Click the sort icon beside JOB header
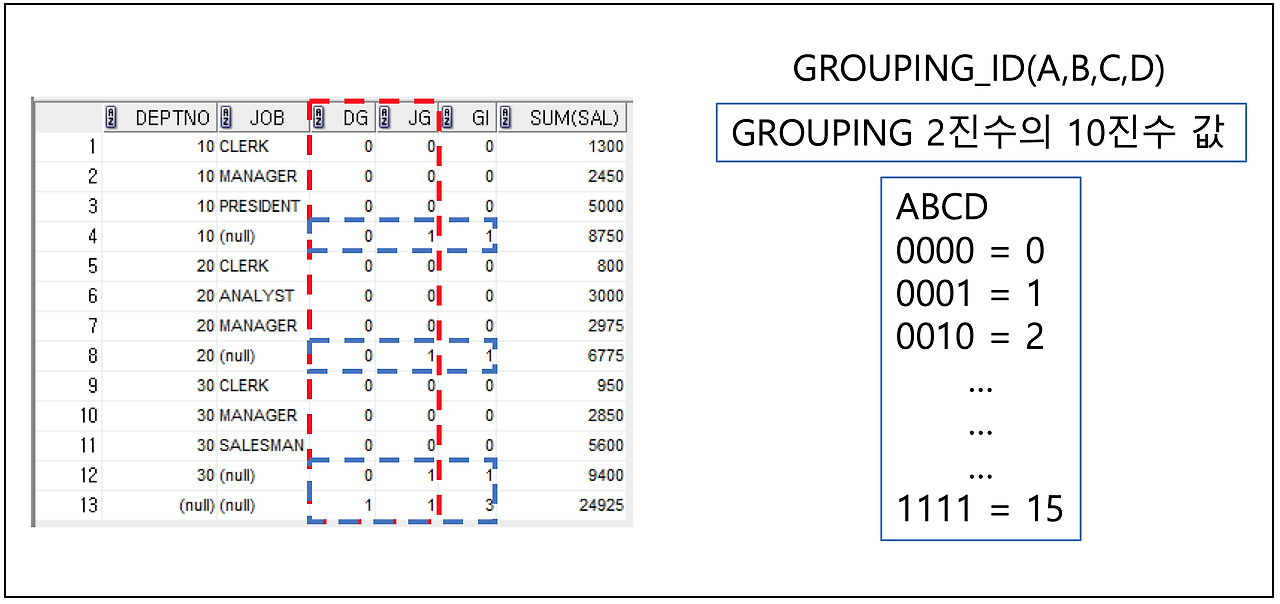Viewport: 1280px width, 604px height. [x=227, y=117]
